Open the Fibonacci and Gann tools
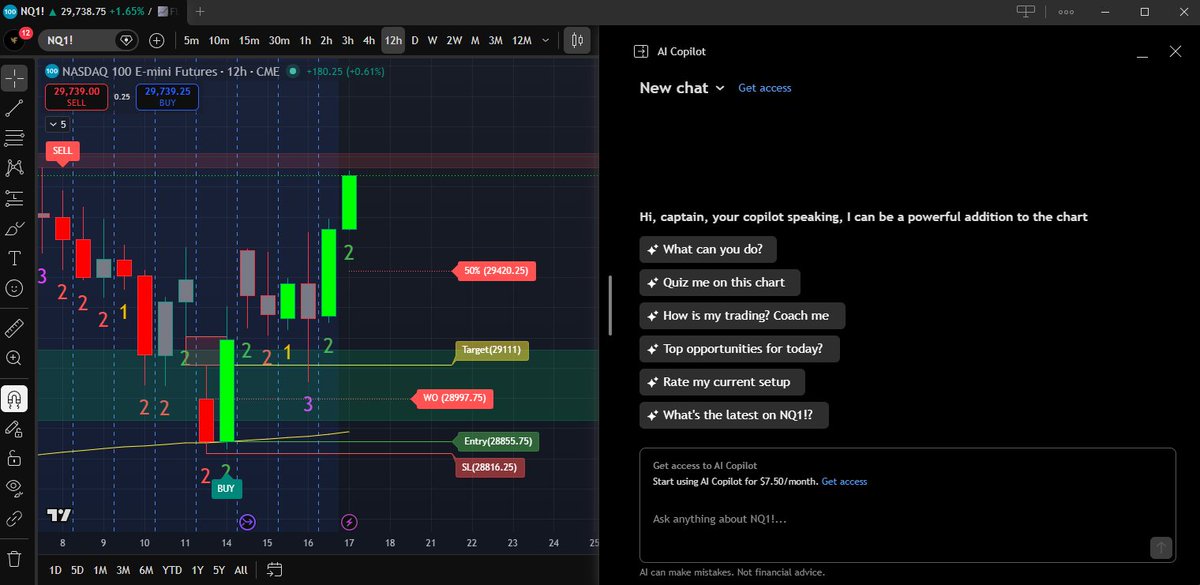Viewport: 1200px width, 585px height. coord(14,137)
